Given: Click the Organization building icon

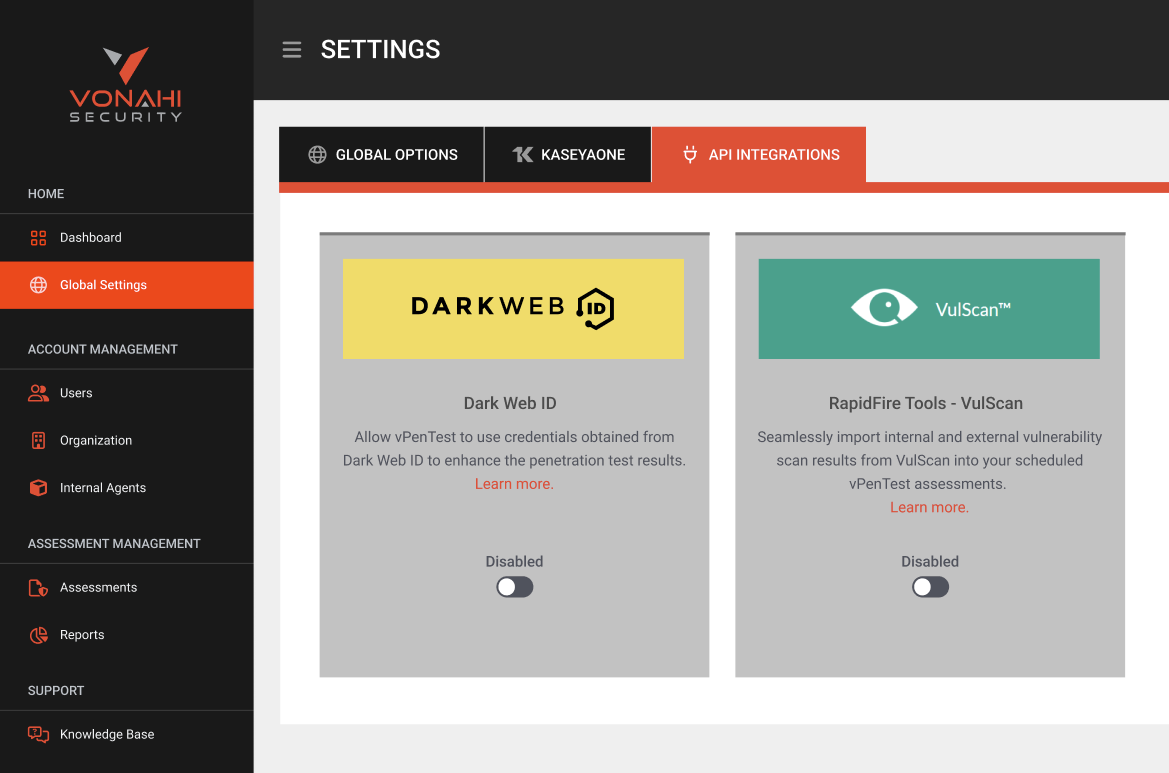Looking at the screenshot, I should [39, 440].
